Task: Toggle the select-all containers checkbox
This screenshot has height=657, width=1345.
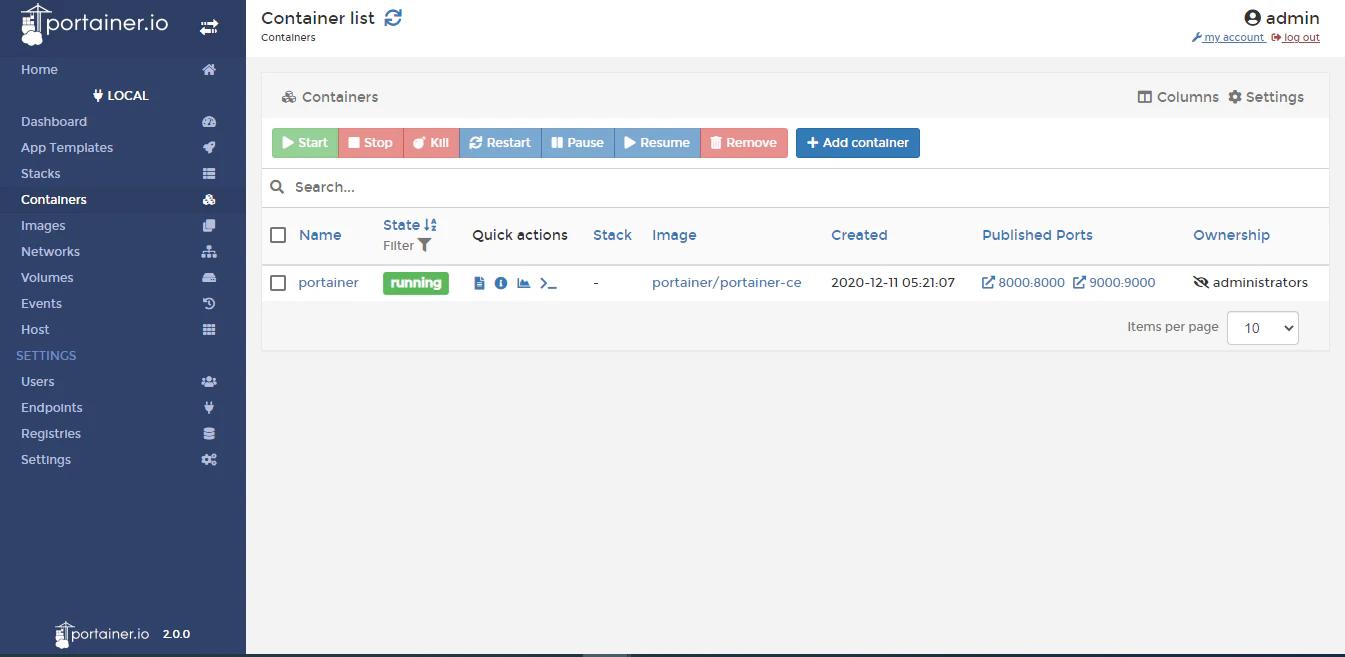Action: point(278,235)
